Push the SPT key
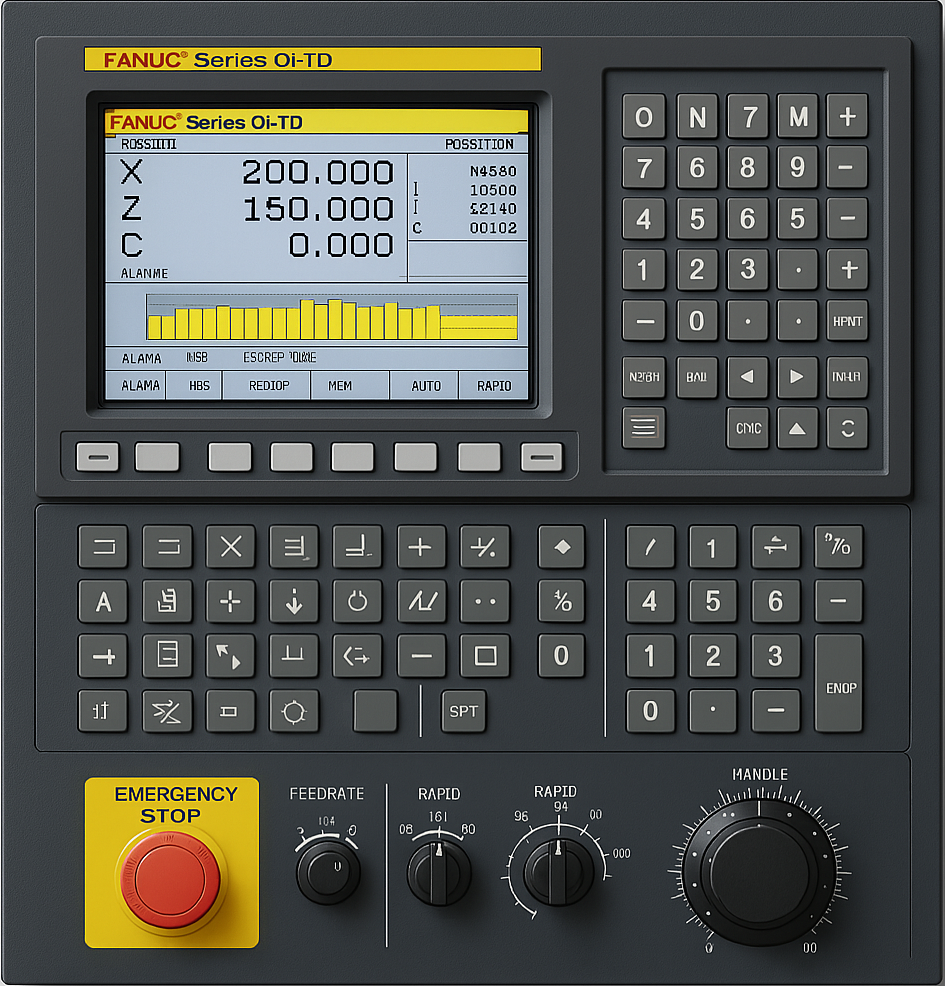945x986 pixels. tap(463, 711)
